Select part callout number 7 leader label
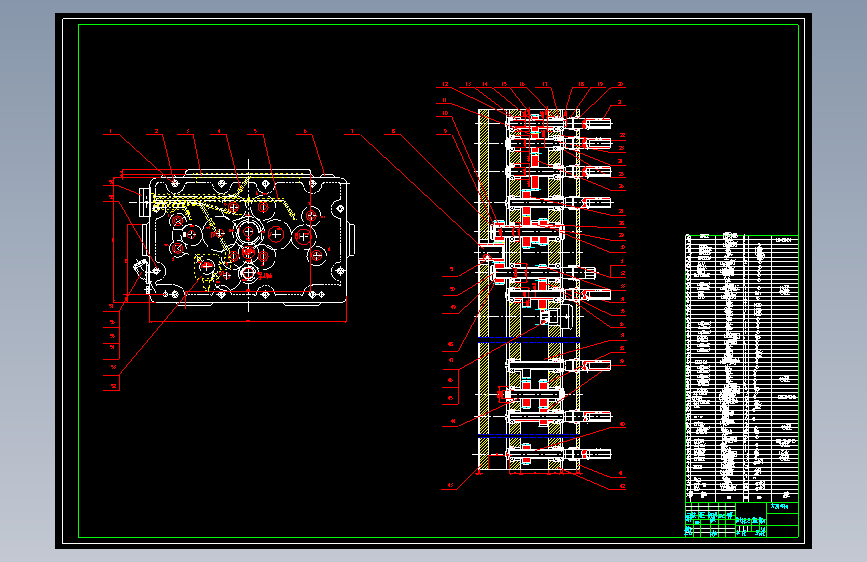The width and height of the screenshot is (867, 562). [352, 131]
